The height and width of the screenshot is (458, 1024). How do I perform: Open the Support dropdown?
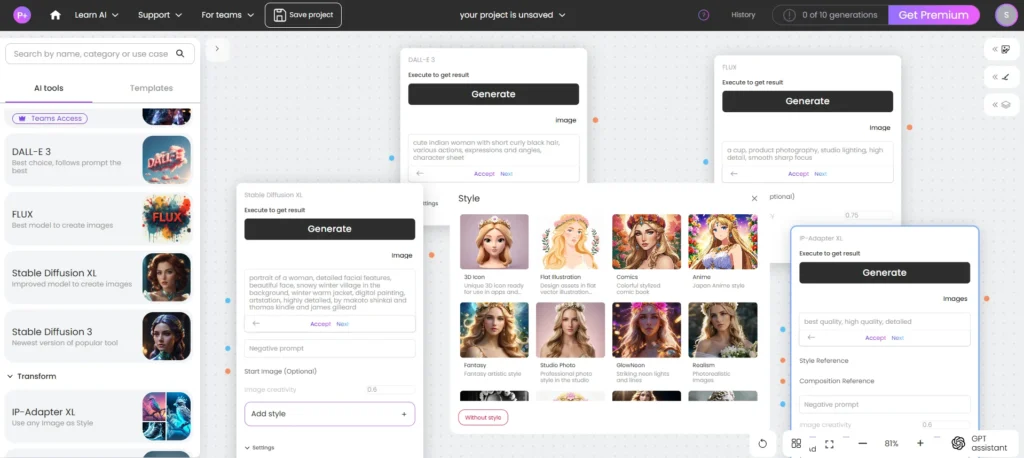tap(160, 15)
